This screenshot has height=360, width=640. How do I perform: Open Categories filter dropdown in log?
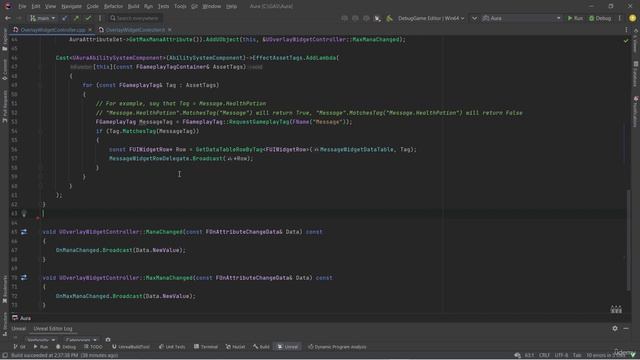point(81,340)
